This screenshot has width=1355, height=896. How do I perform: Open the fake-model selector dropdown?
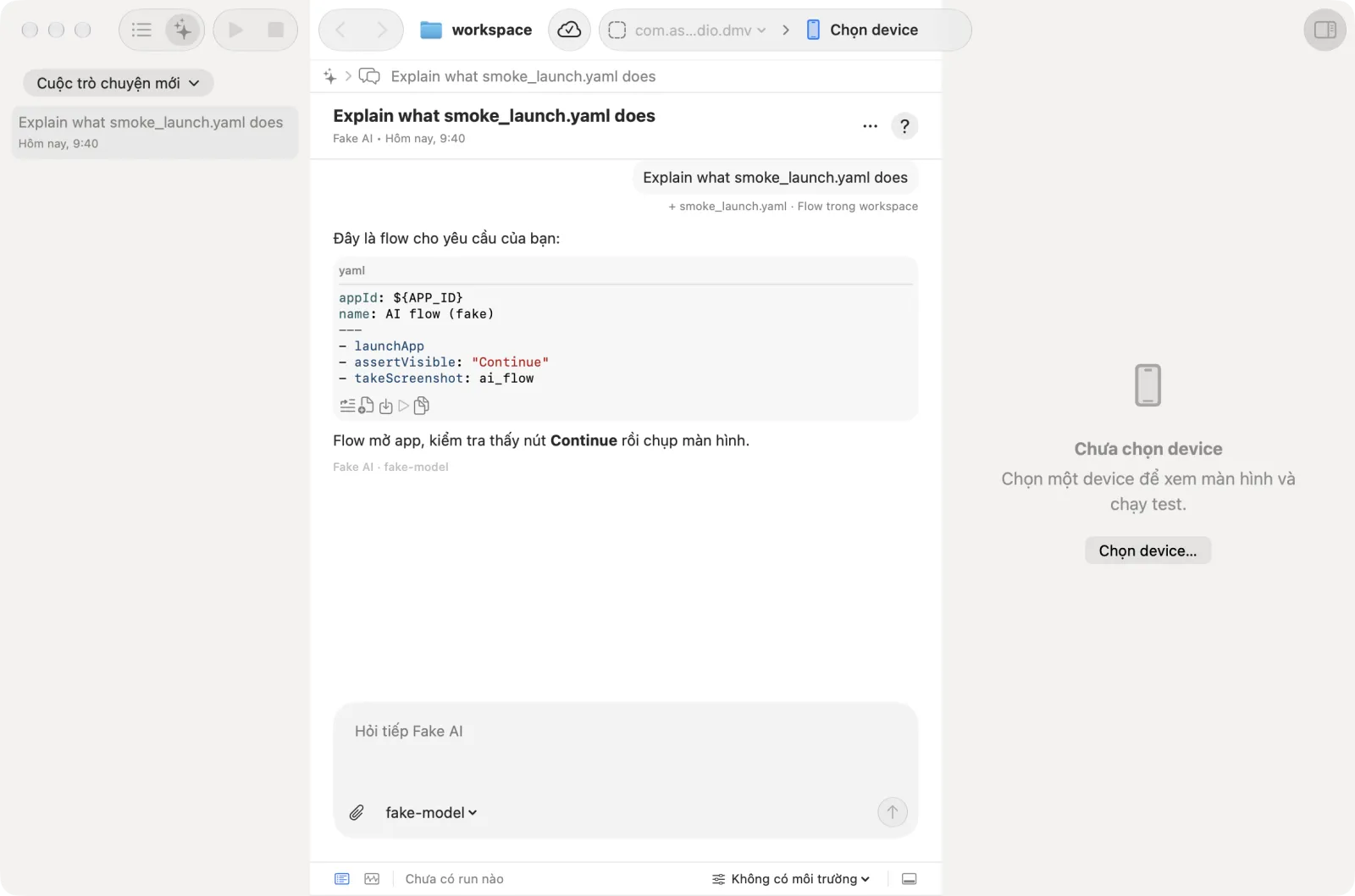coord(431,812)
